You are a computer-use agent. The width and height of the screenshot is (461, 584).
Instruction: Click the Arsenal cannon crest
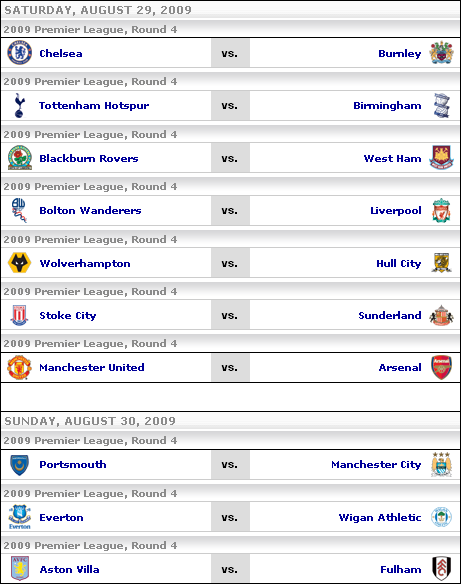441,367
